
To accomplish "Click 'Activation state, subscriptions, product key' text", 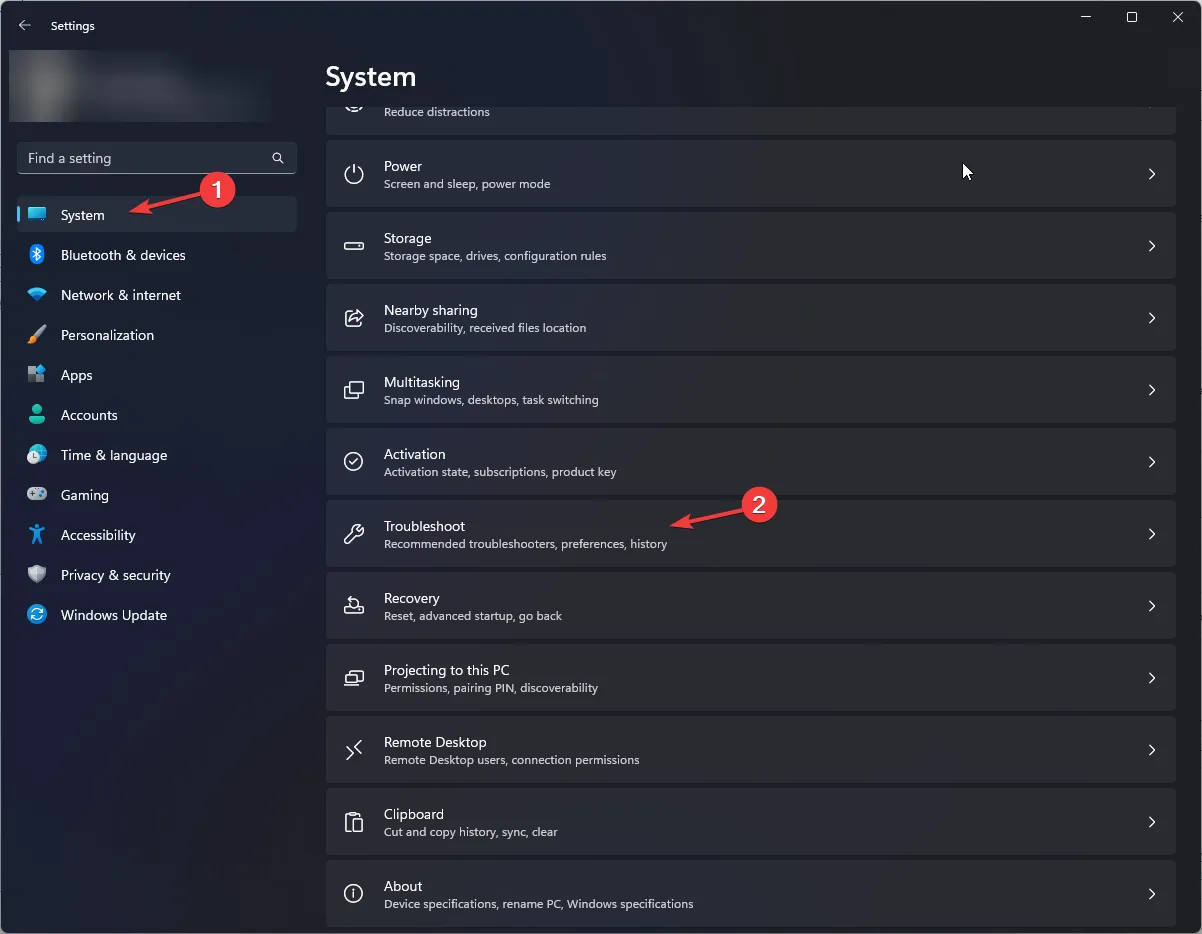I will (500, 472).
